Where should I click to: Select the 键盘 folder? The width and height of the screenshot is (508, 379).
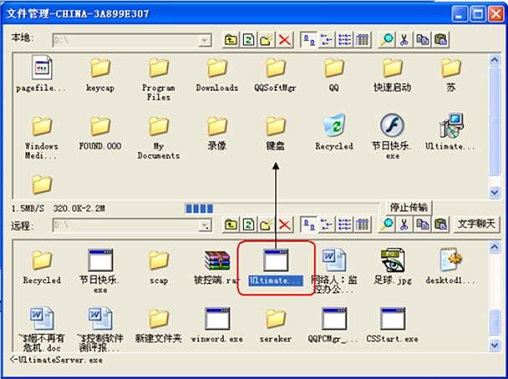pyautogui.click(x=275, y=133)
